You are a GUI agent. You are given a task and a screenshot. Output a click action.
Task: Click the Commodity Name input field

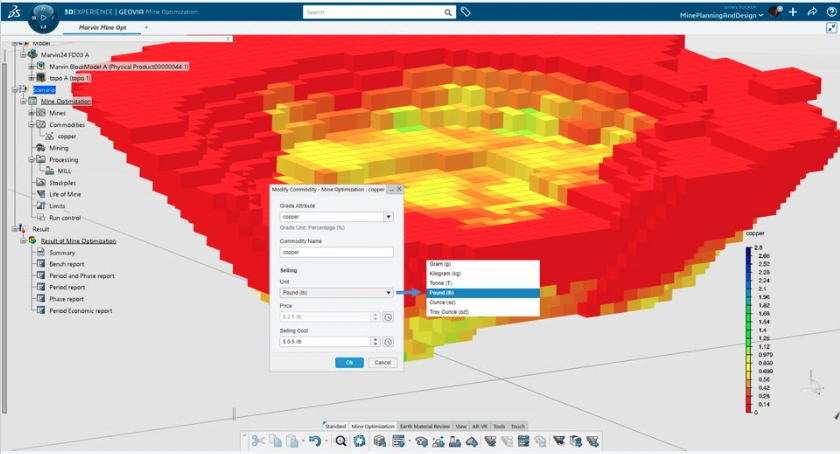[x=336, y=252]
